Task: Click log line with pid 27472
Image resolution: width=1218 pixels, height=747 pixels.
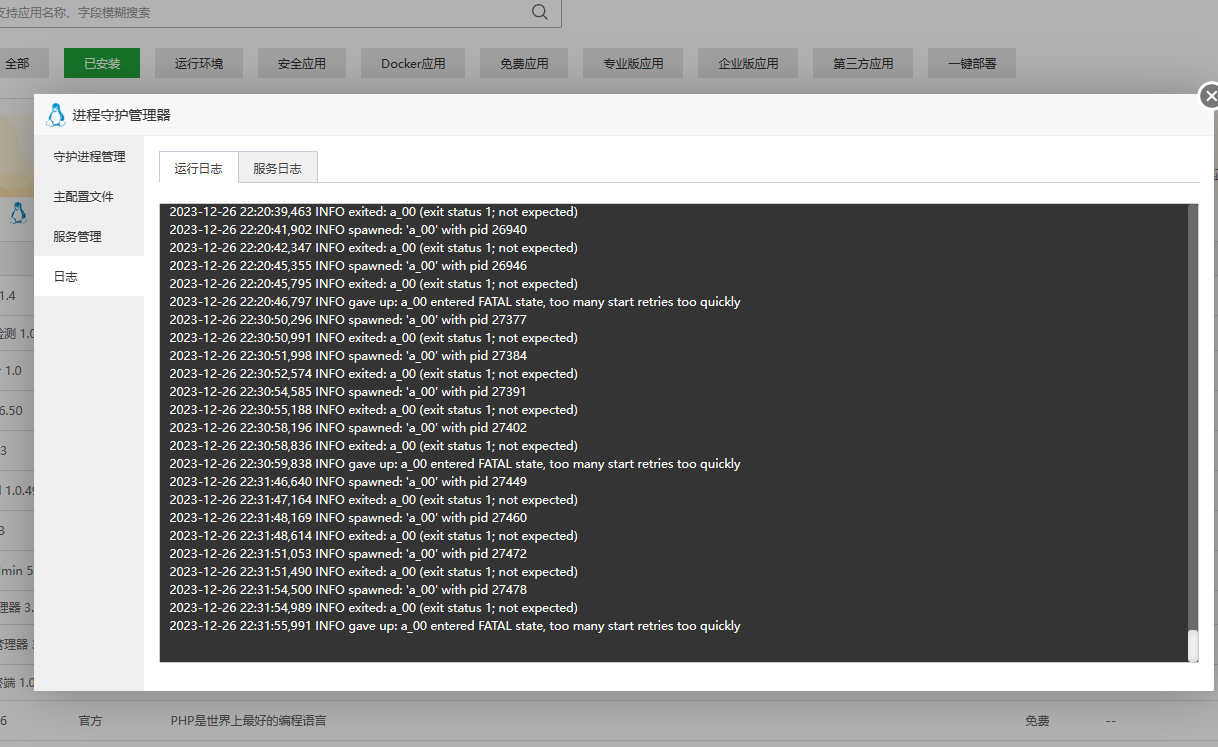Action: (x=348, y=554)
